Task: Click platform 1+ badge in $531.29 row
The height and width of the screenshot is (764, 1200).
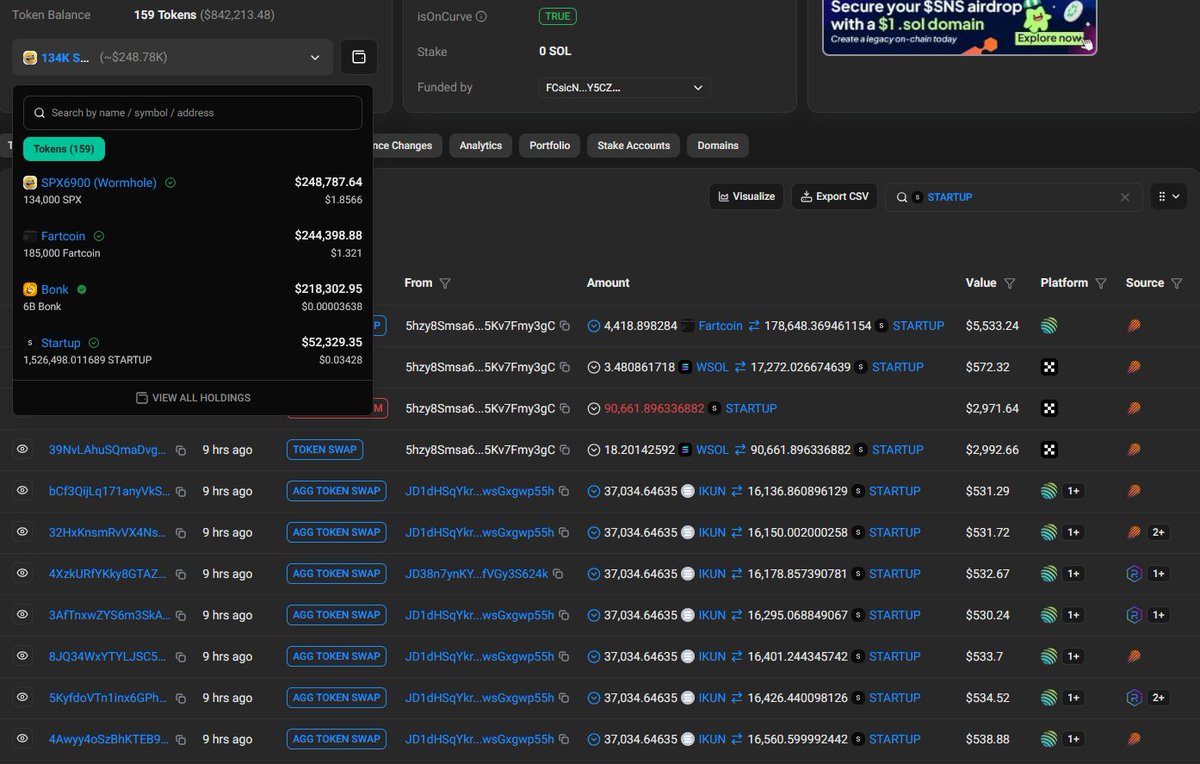Action: (1073, 491)
